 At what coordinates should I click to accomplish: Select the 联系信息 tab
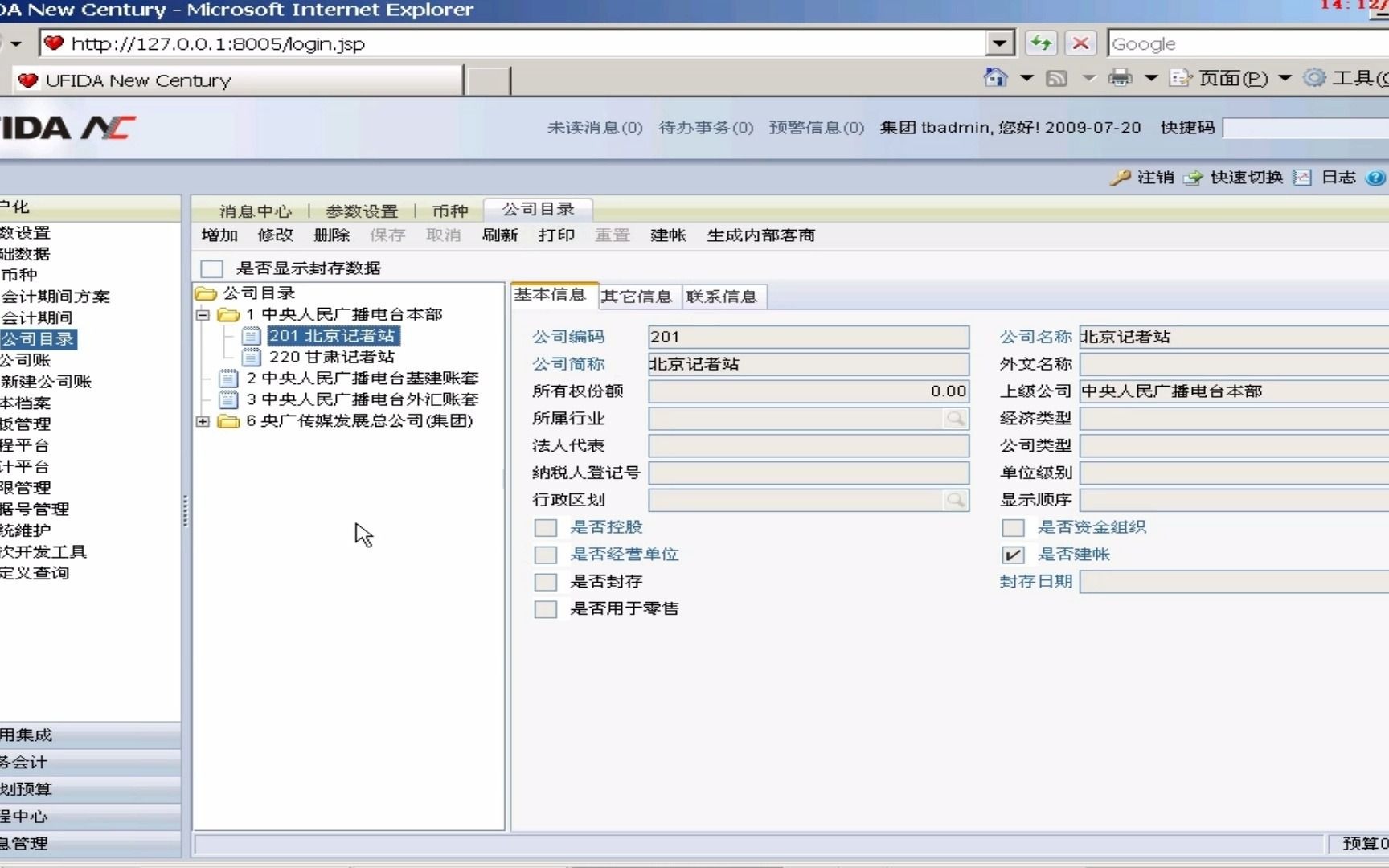722,297
